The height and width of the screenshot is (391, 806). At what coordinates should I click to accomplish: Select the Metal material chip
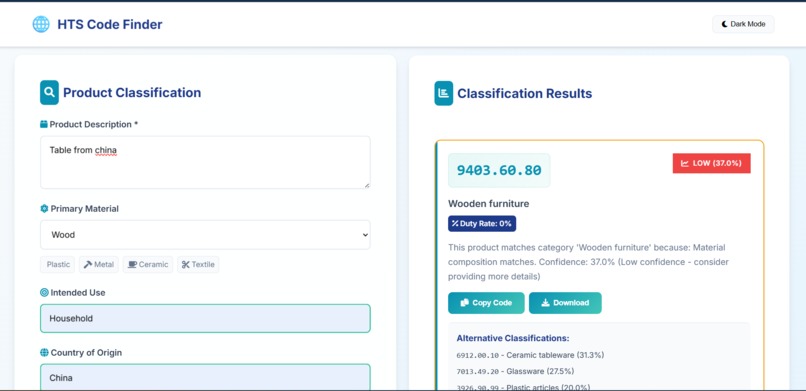pos(99,265)
